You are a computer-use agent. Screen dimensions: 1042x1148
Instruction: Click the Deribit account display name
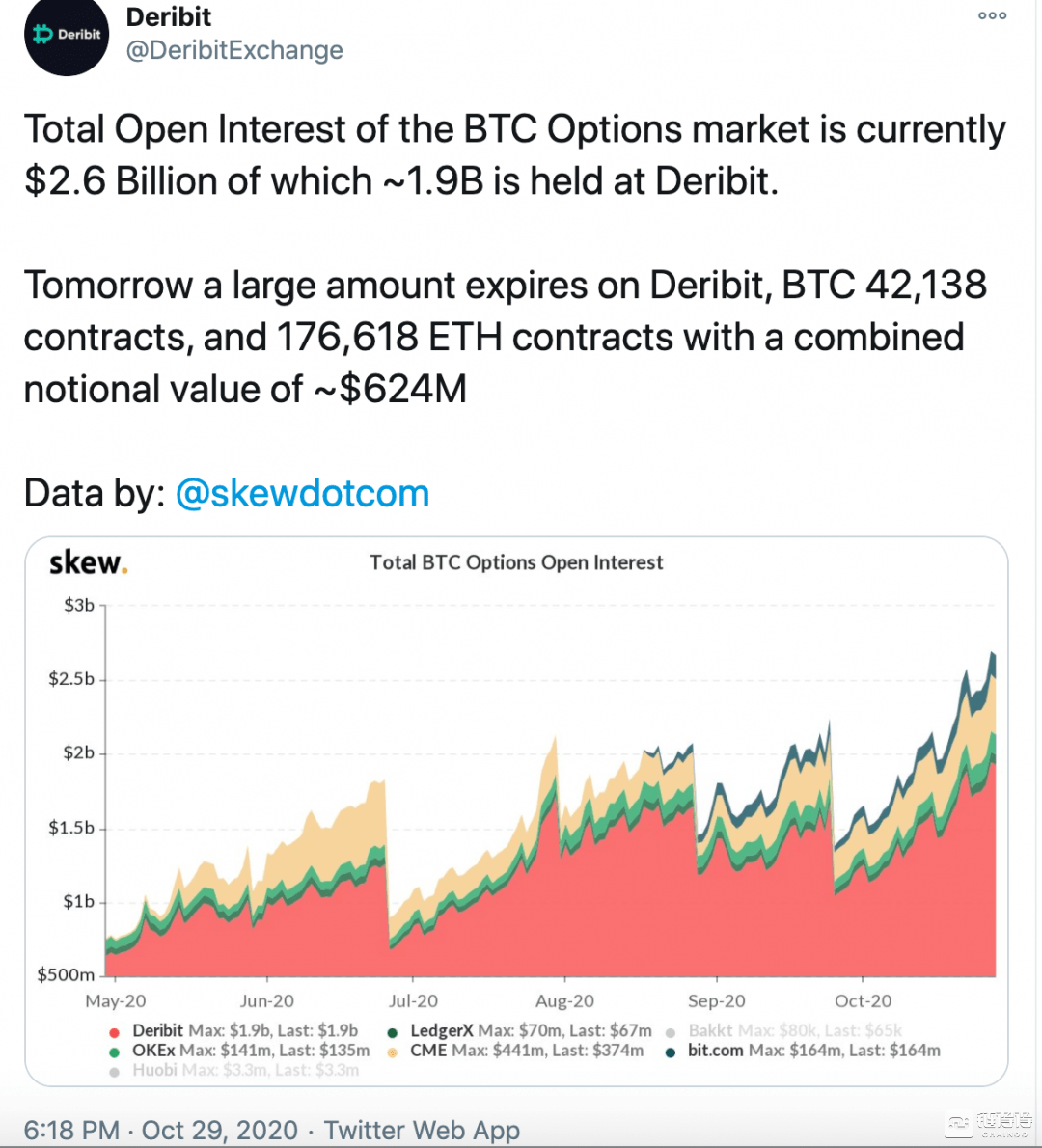tap(169, 16)
